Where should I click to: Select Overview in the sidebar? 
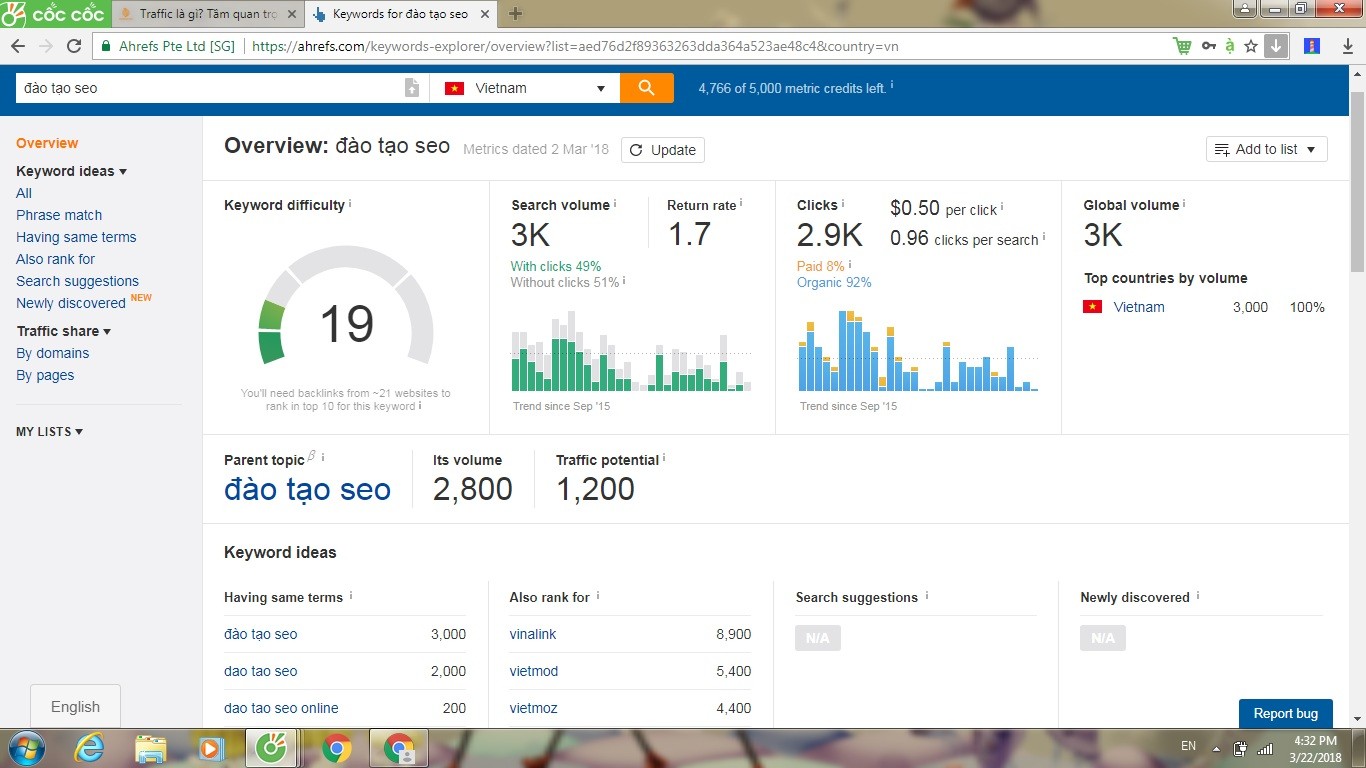pos(47,143)
